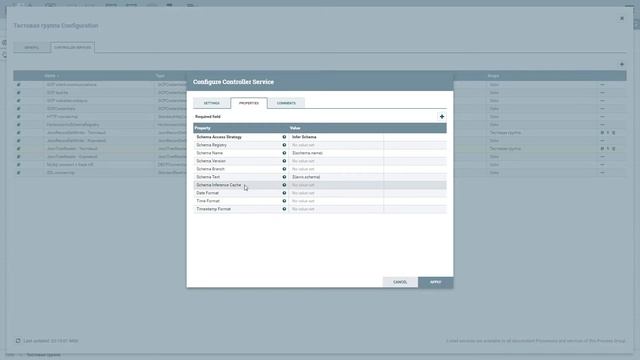Show help for Schema Inference Cache
The height and width of the screenshot is (360, 640).
(x=284, y=185)
